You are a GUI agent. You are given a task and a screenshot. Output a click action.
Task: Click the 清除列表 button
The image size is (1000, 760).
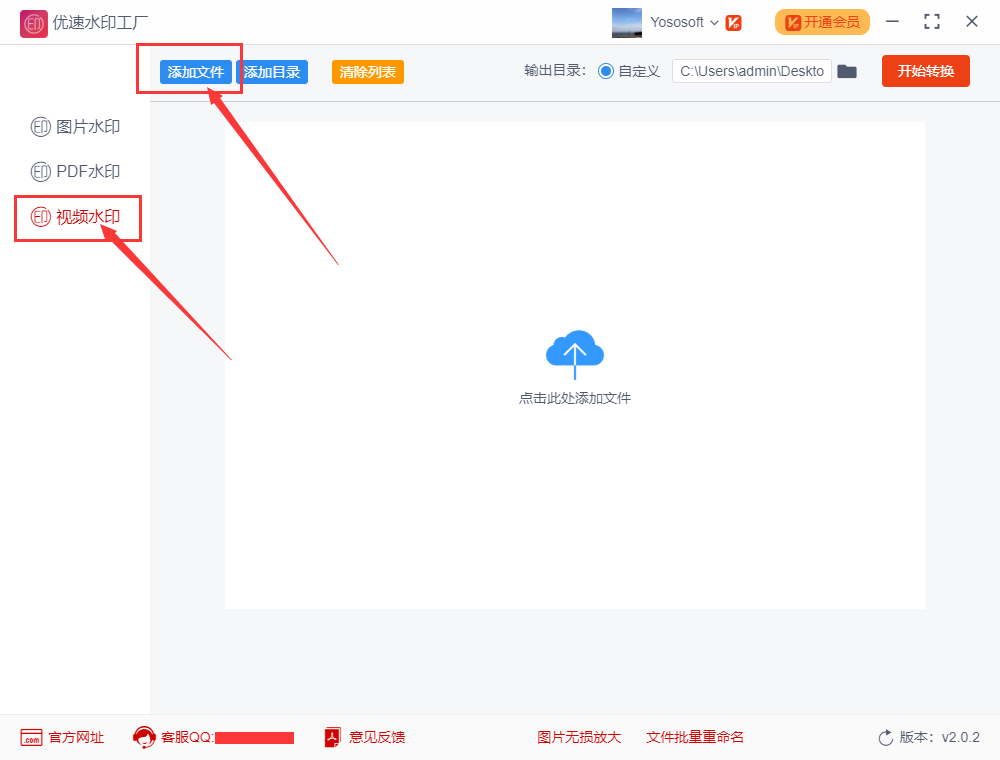pos(367,71)
